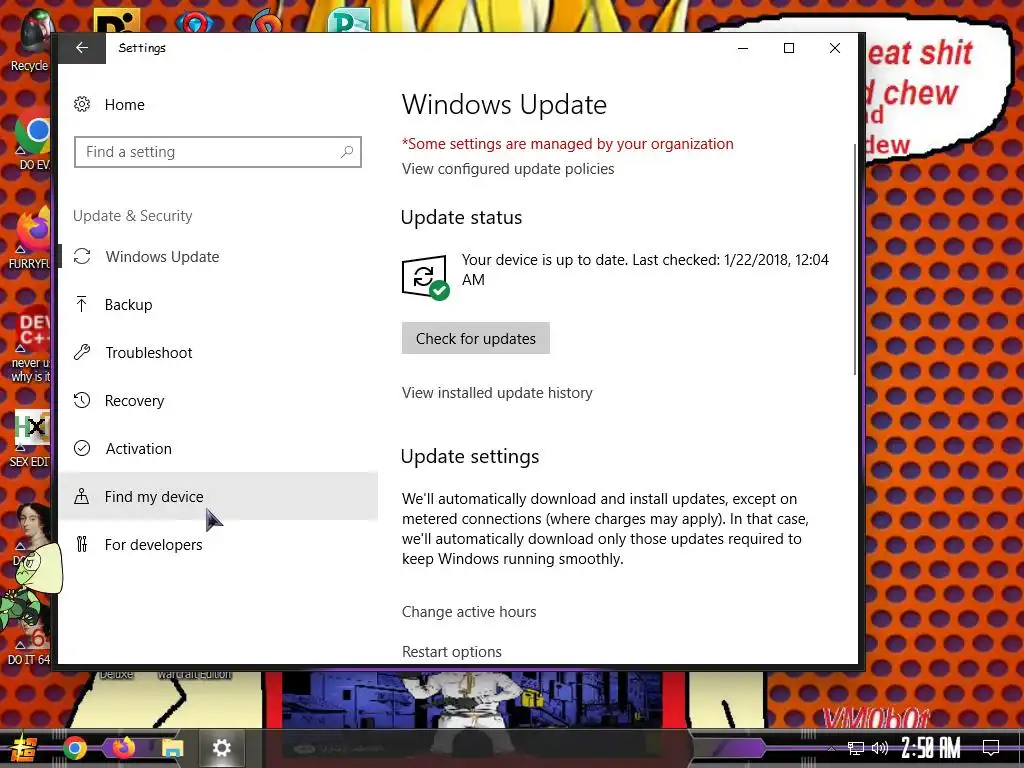This screenshot has height=768, width=1024.
Task: Open the network icon in system tray
Action: pos(856,748)
